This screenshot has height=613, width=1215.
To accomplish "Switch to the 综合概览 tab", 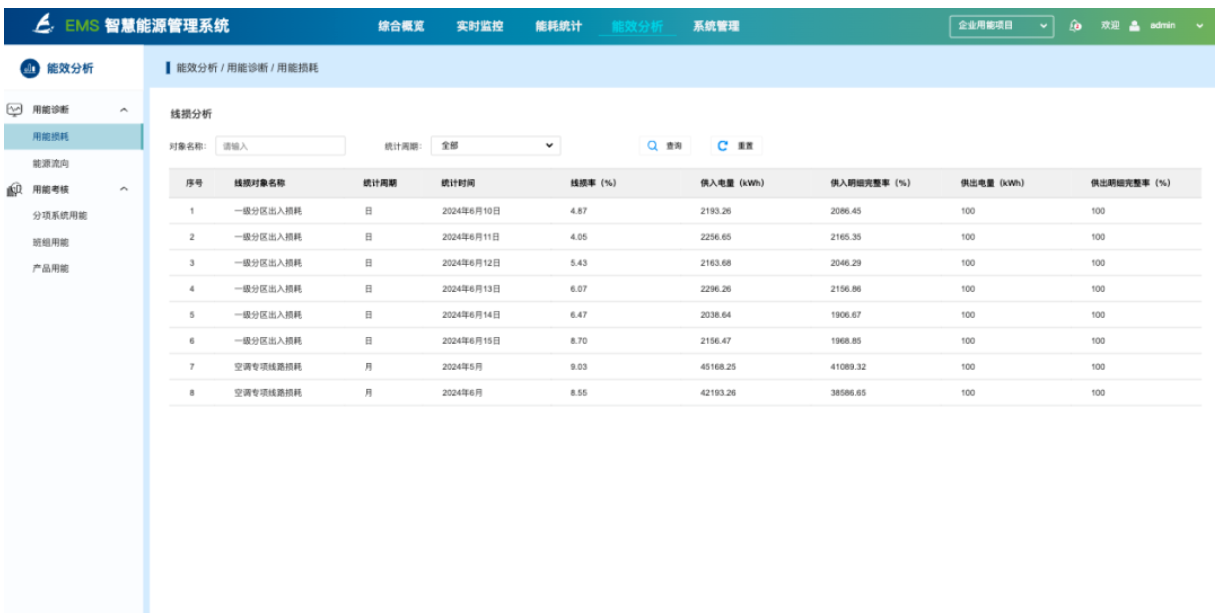I will (400, 25).
